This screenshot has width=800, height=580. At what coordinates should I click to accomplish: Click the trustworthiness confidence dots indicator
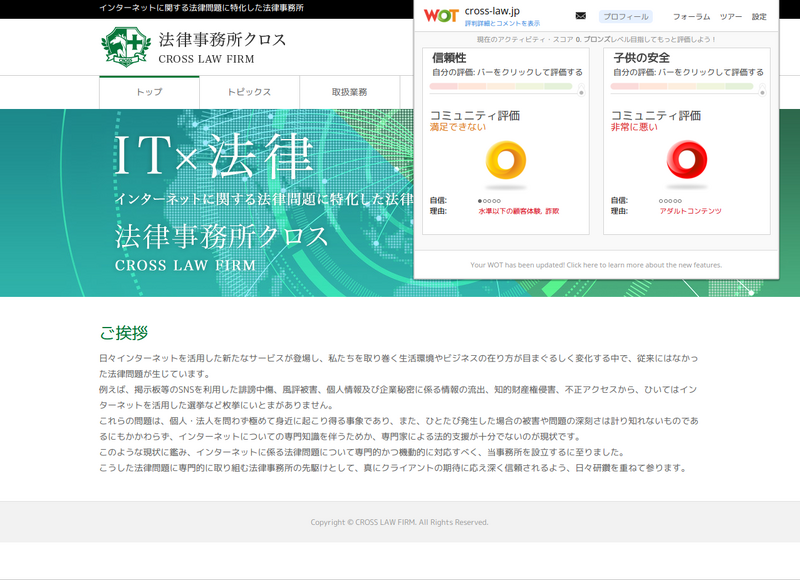(x=489, y=201)
